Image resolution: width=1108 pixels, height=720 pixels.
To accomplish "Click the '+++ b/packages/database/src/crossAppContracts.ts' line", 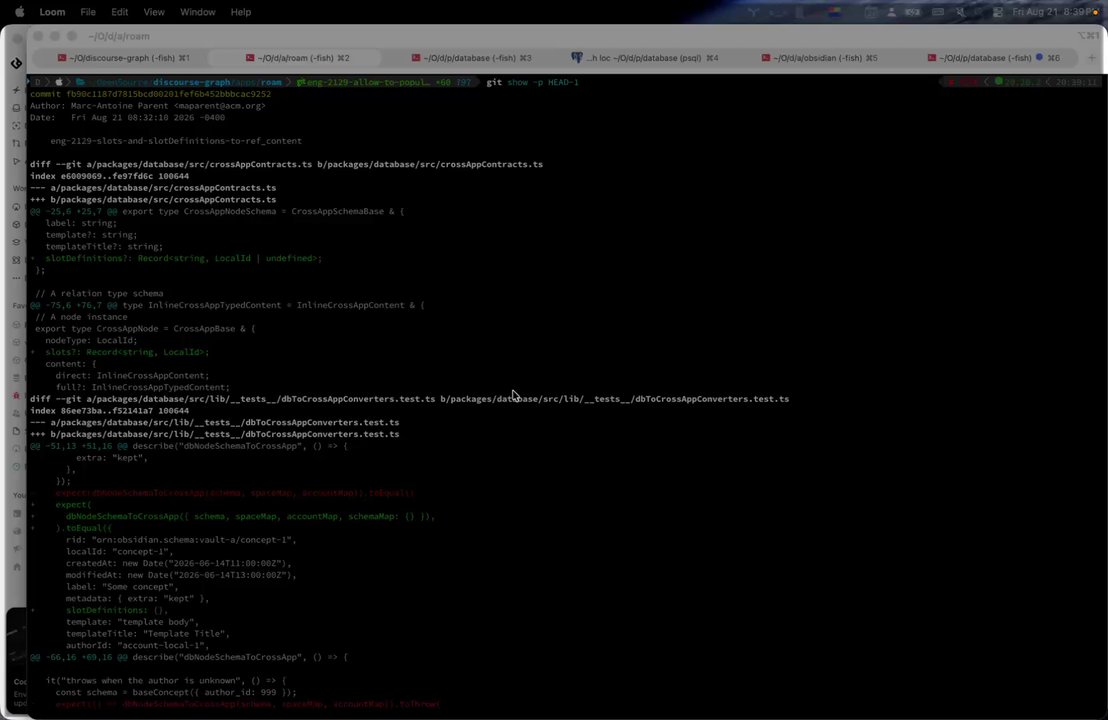I will coord(153,199).
